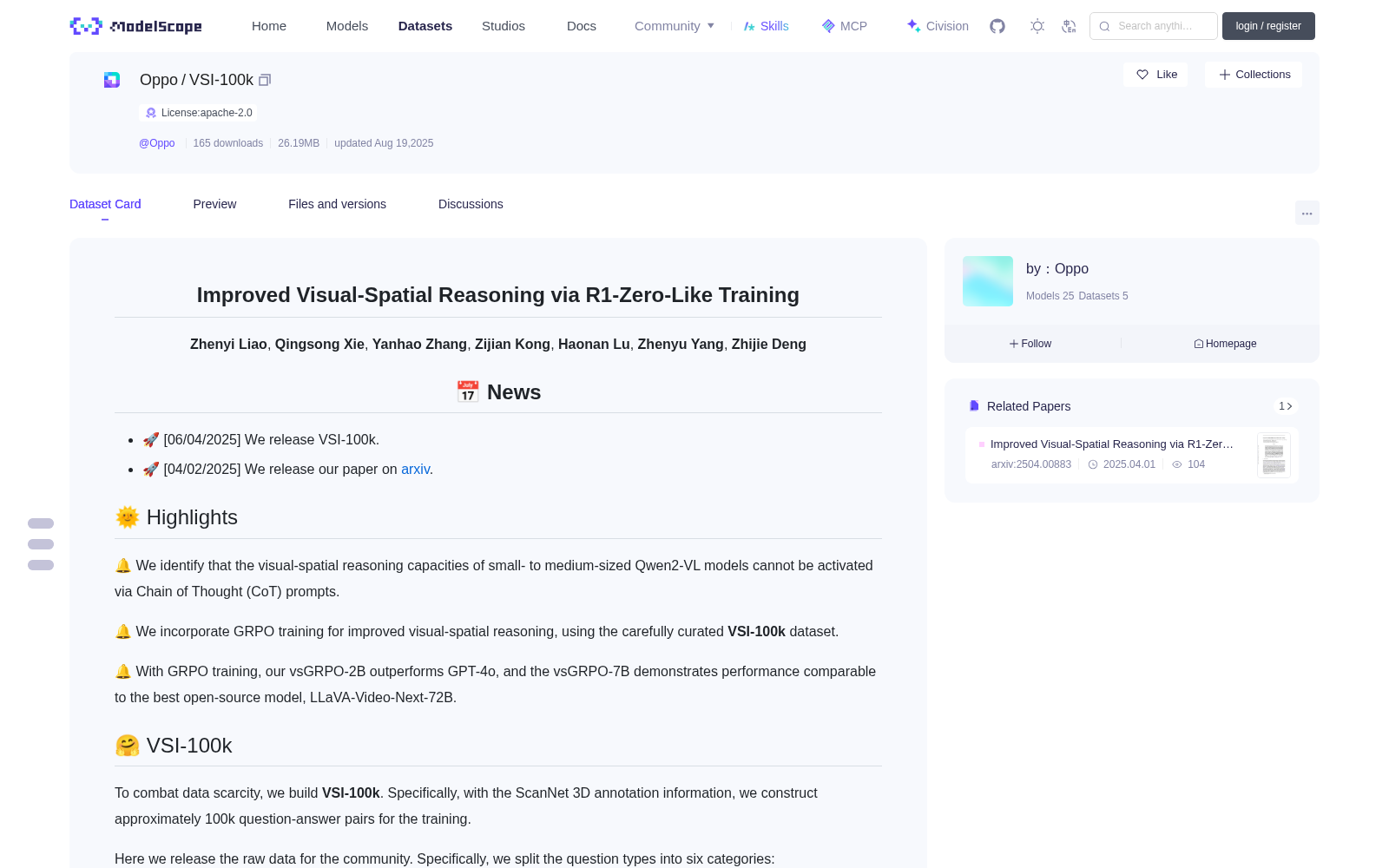Open the related paper titled Improved Visual-Spatial Reasoning
1389x868 pixels.
[x=1112, y=444]
